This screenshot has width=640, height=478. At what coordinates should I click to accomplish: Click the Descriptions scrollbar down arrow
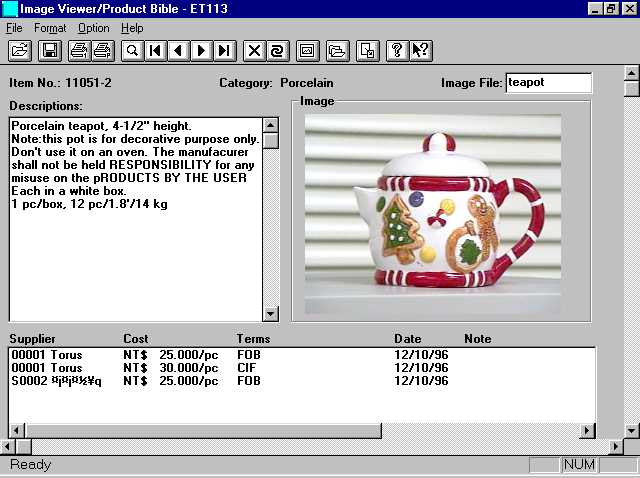pos(270,313)
